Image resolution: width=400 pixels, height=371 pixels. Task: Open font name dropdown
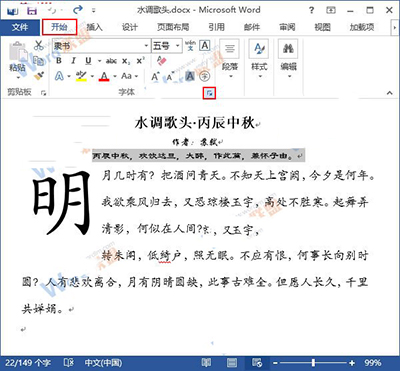click(x=146, y=46)
